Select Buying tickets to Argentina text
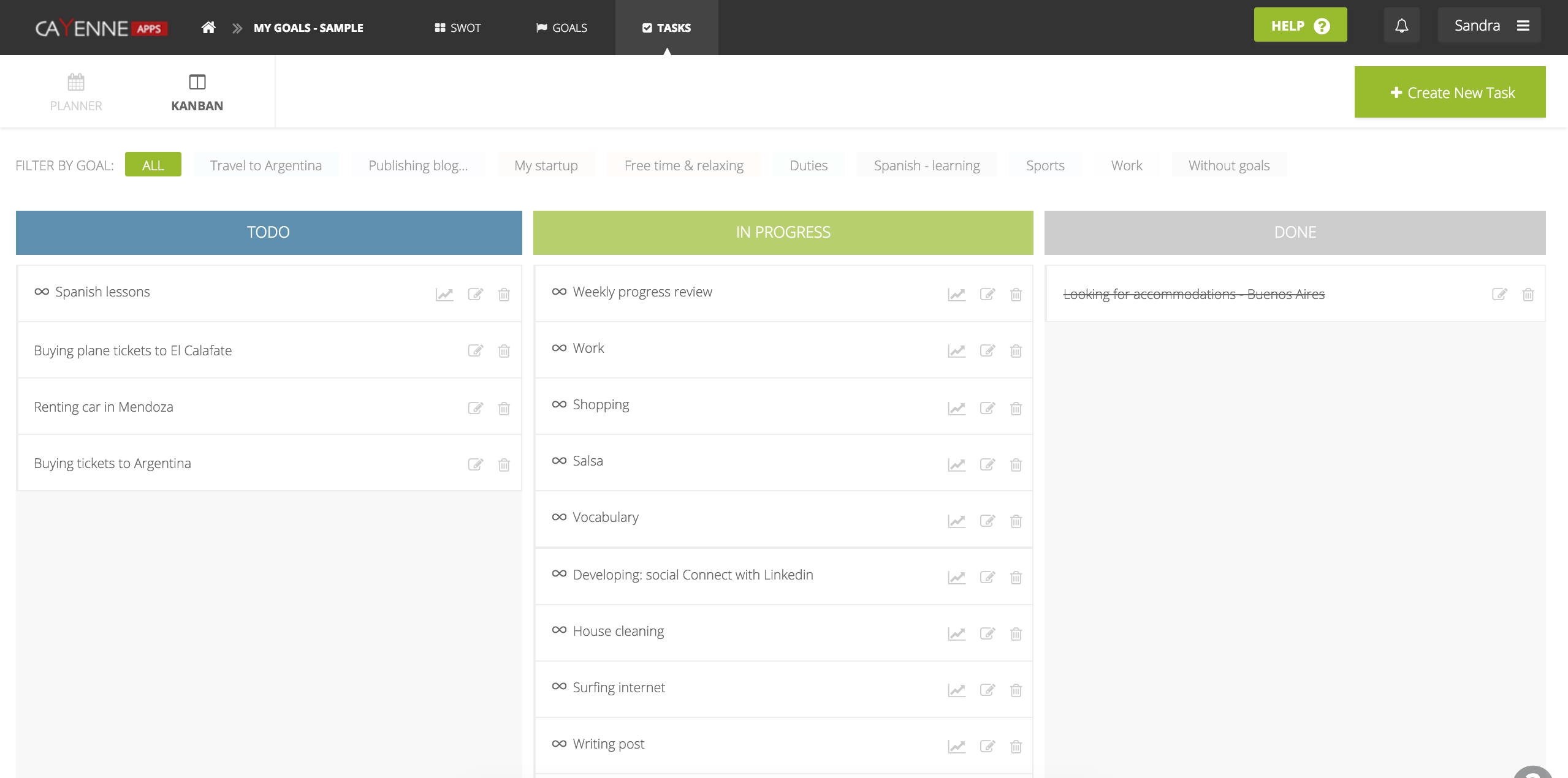The height and width of the screenshot is (778, 1568). (x=112, y=463)
